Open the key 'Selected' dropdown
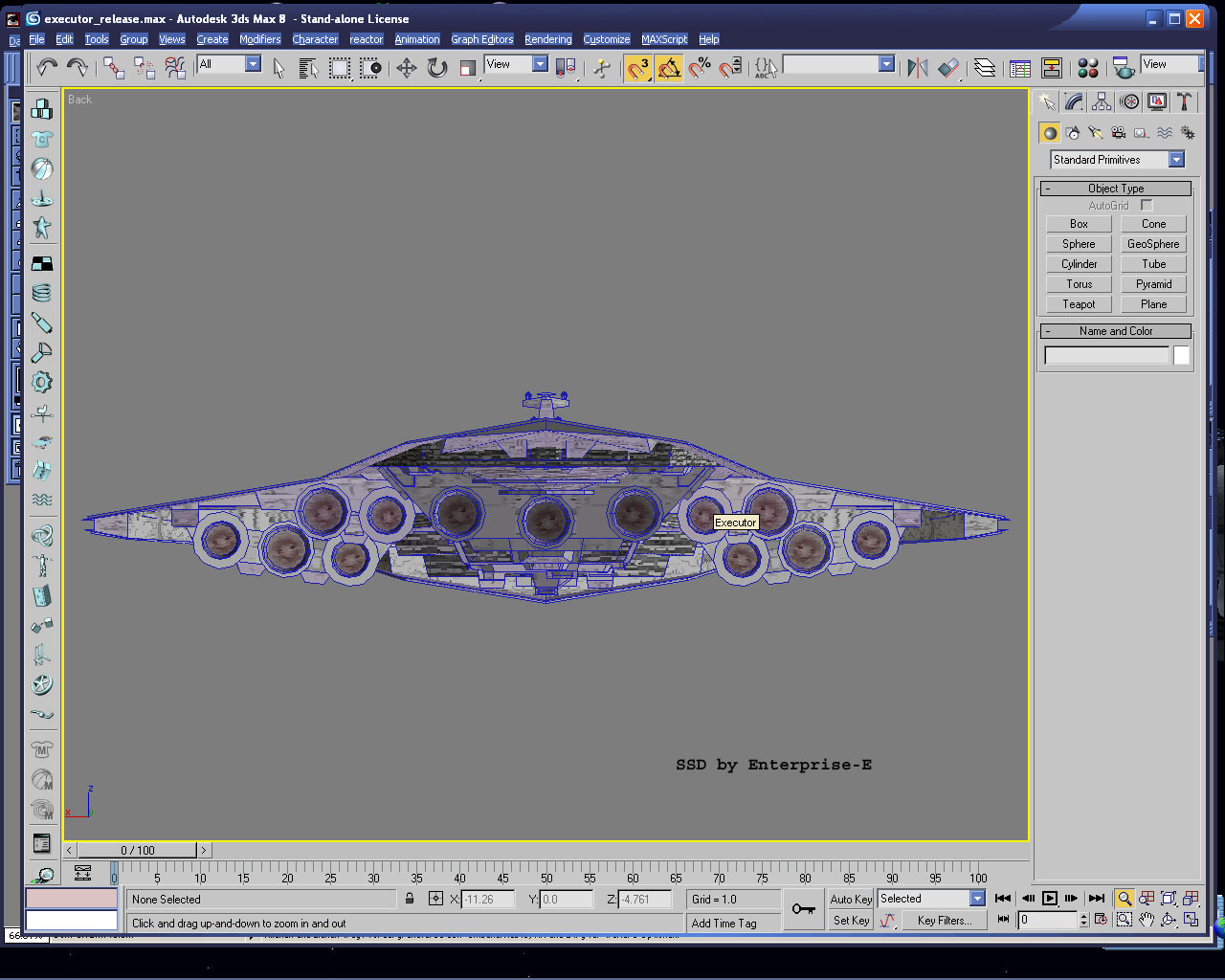Image resolution: width=1225 pixels, height=980 pixels. pyautogui.click(x=977, y=899)
